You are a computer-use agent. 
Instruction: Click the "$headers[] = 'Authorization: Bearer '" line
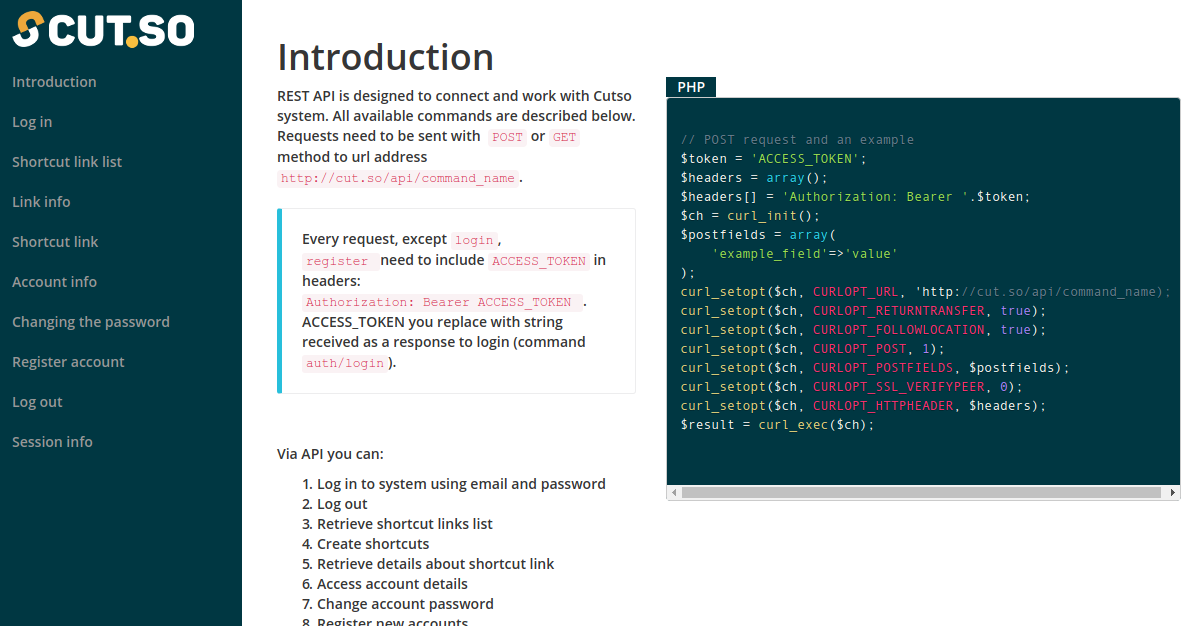[855, 197]
